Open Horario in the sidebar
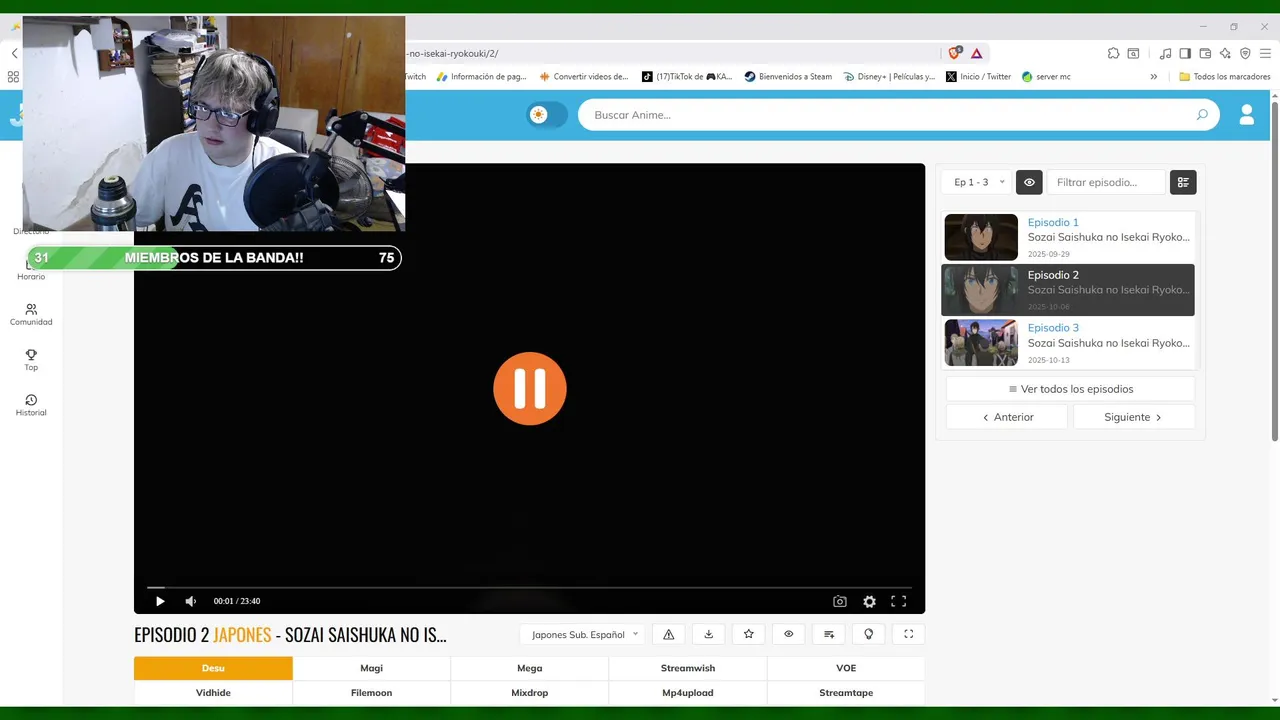The image size is (1280, 720). pos(31,269)
